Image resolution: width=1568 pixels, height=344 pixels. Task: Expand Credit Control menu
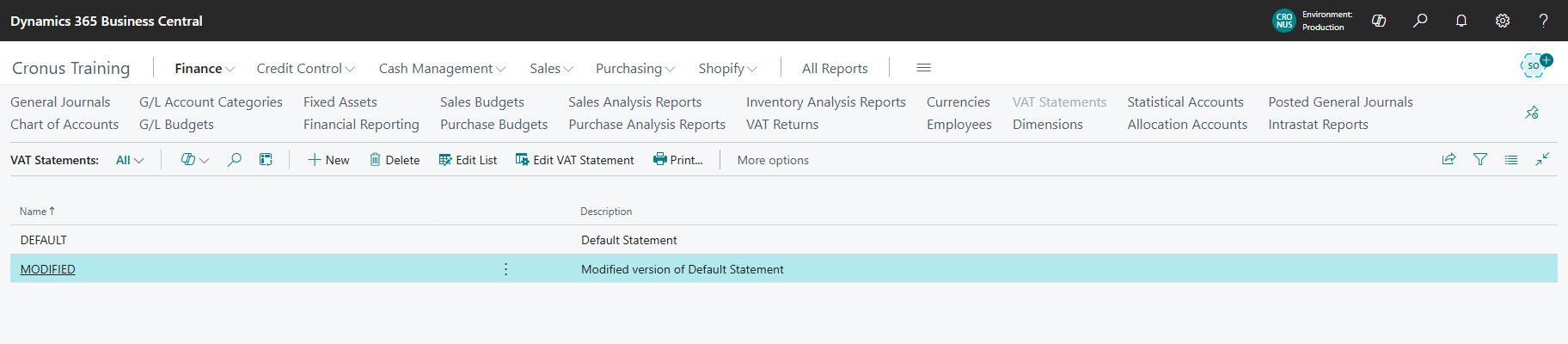tap(305, 68)
